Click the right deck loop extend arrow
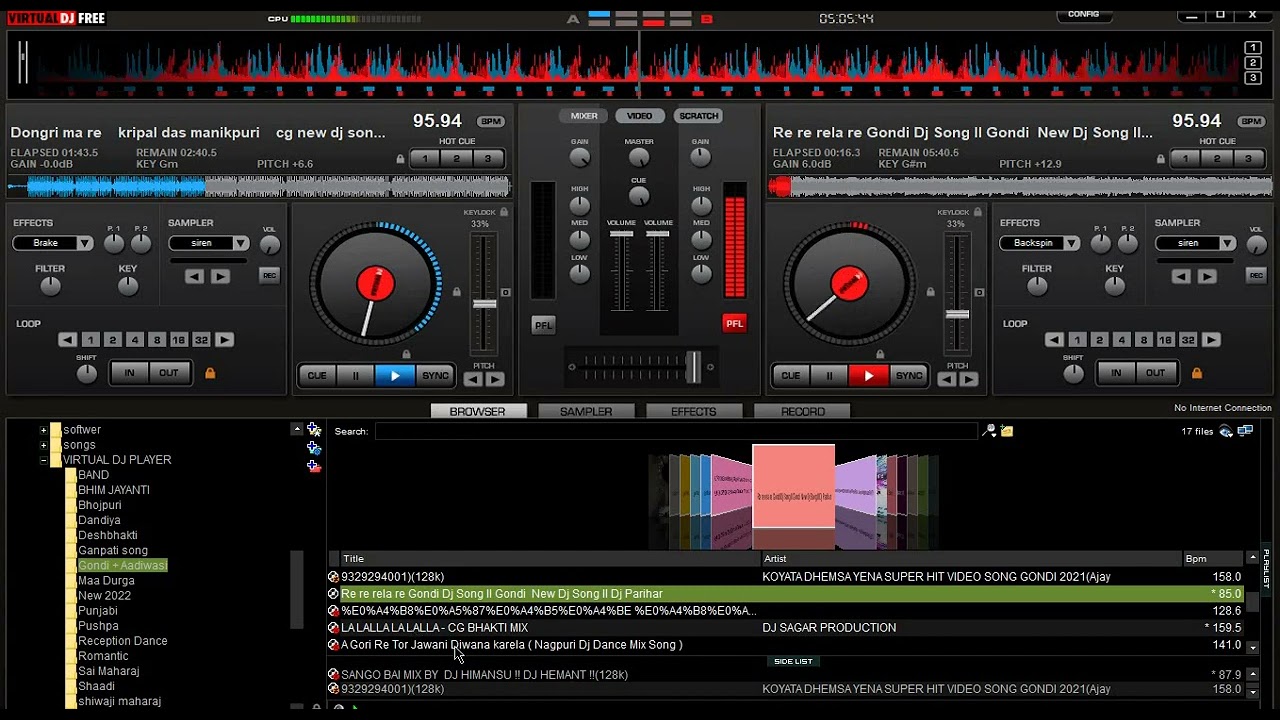1280x720 pixels. point(1211,340)
